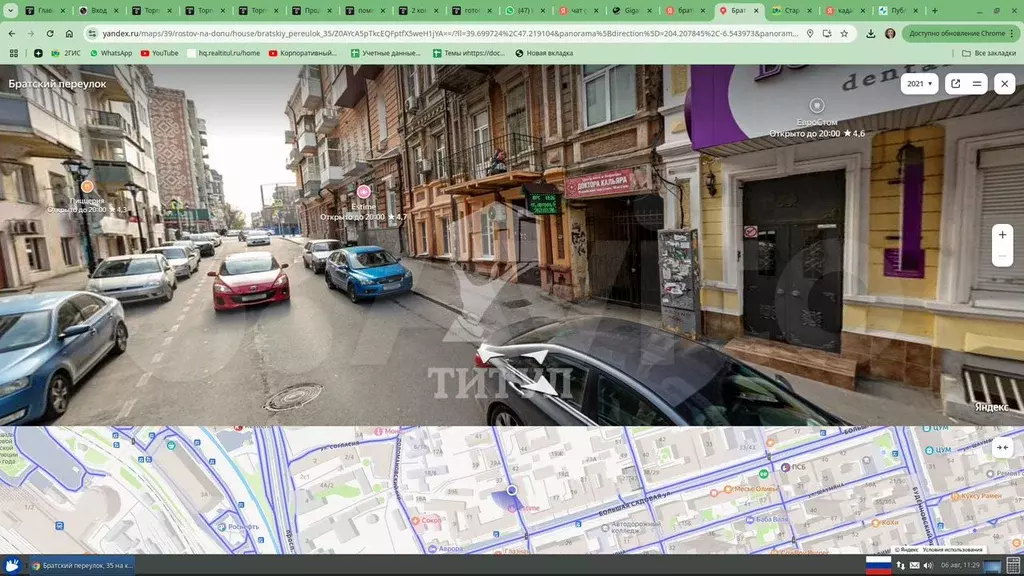The height and width of the screenshot is (576, 1024).
Task: Expand the mini map with arrows button
Action: pos(1002,447)
